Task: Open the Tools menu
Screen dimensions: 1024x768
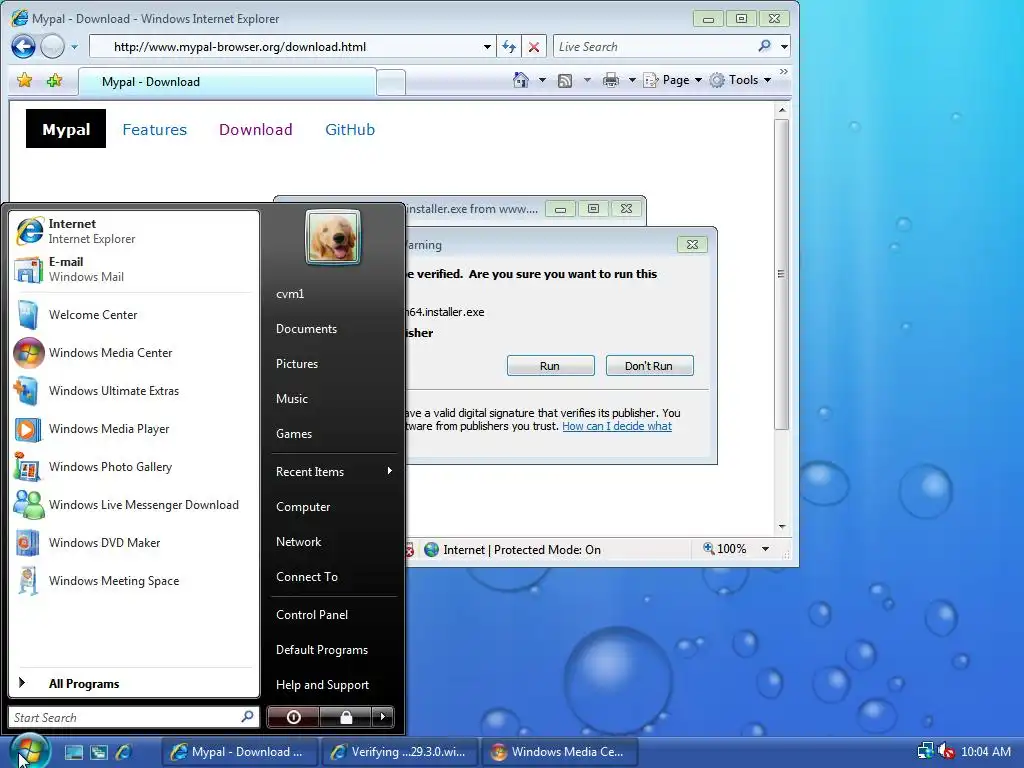Action: click(x=741, y=80)
